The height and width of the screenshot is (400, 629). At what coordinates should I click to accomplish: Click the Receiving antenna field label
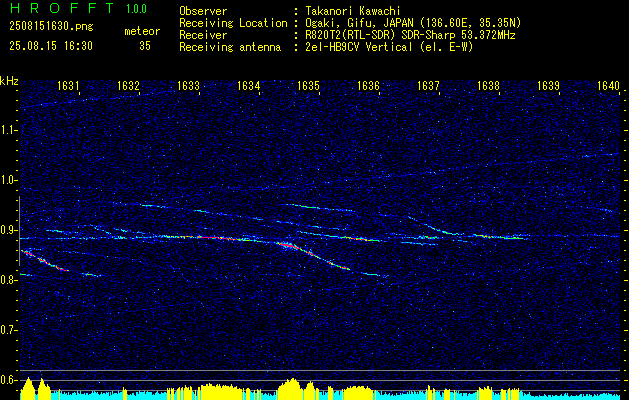click(x=230, y=47)
